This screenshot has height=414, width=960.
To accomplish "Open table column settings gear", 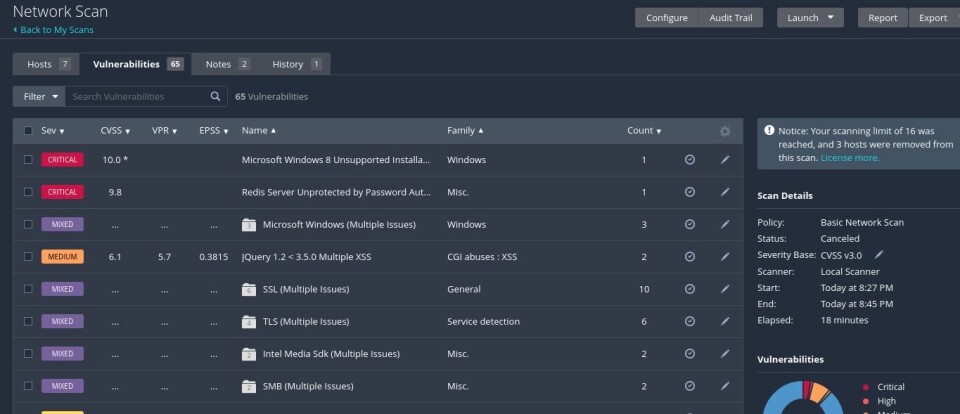I will (725, 131).
